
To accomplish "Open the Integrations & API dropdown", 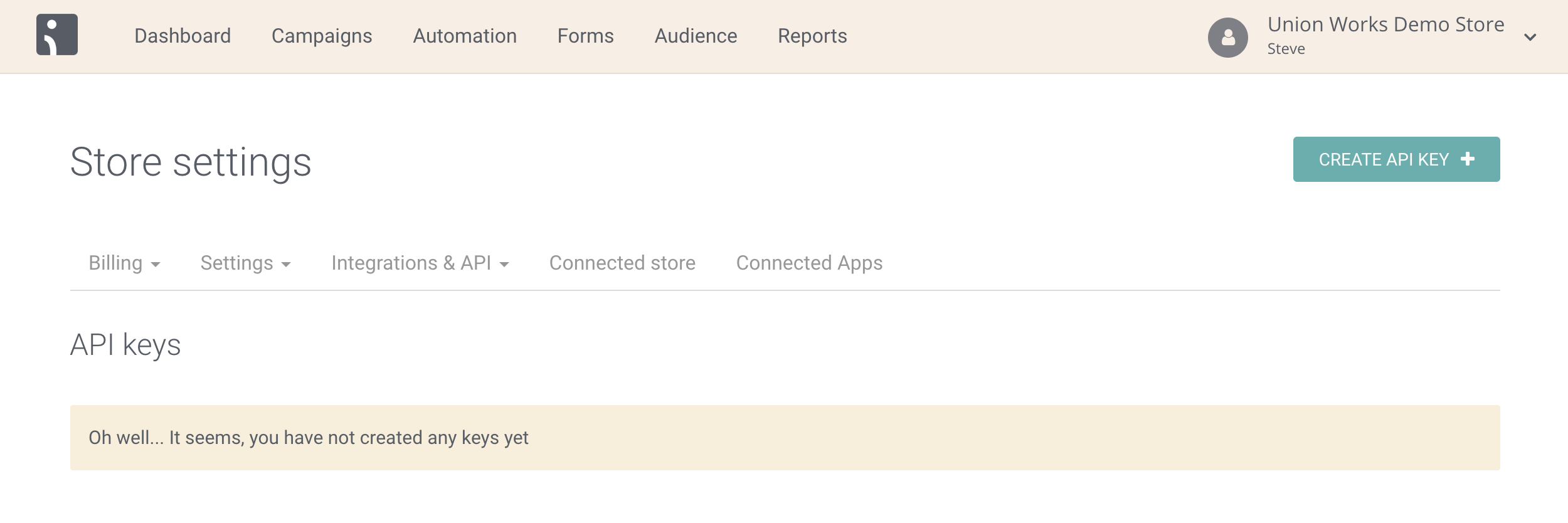I will (x=420, y=263).
